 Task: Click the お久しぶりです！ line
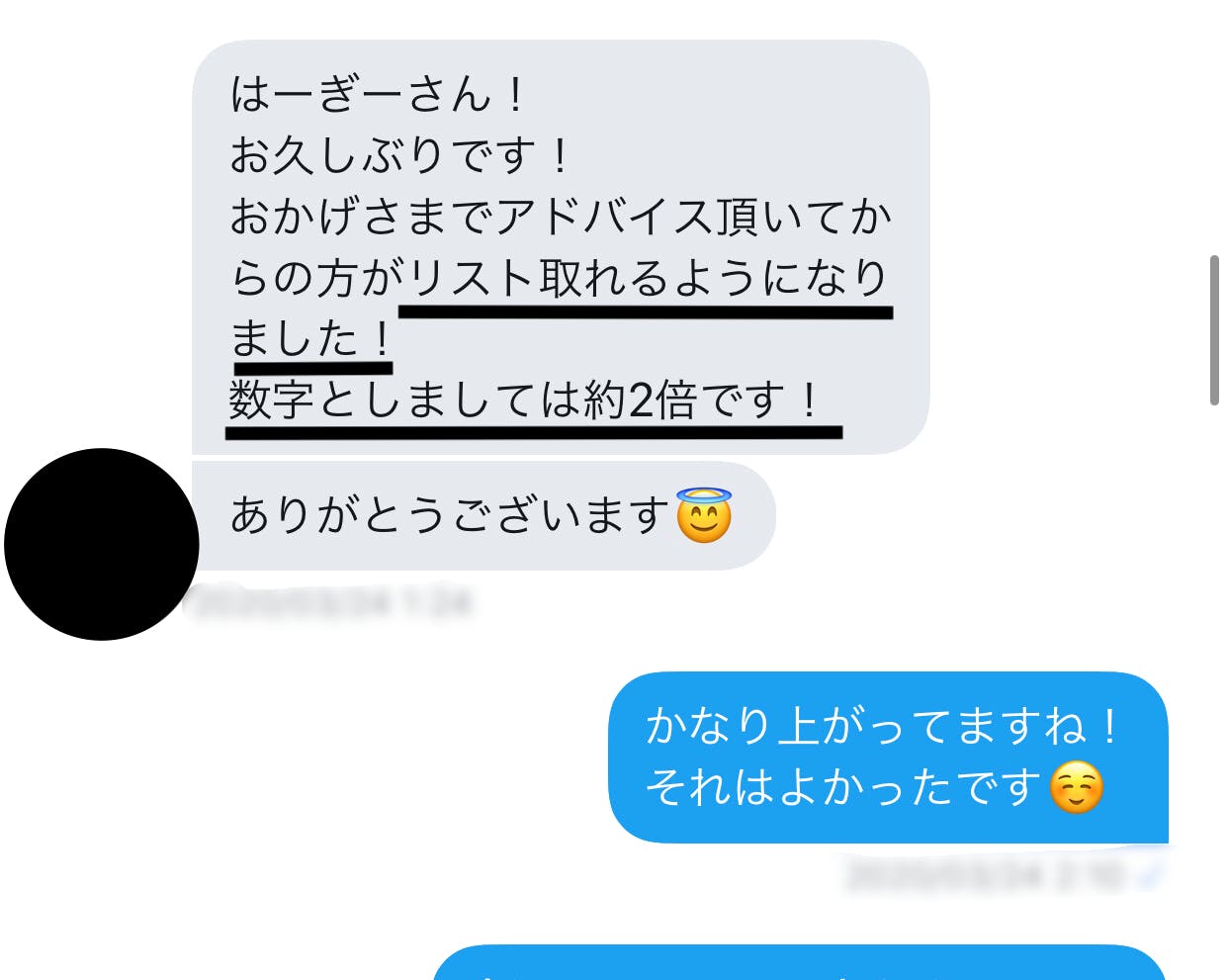pos(400,155)
